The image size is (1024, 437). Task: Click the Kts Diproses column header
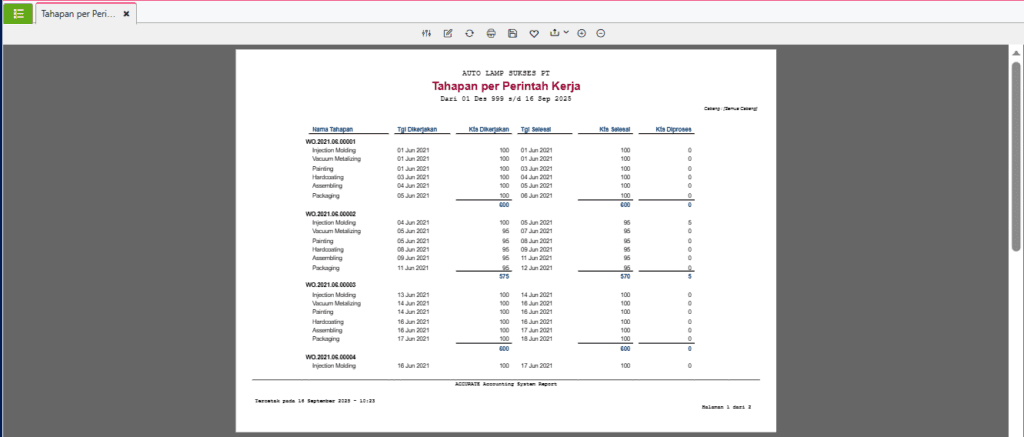coord(673,129)
